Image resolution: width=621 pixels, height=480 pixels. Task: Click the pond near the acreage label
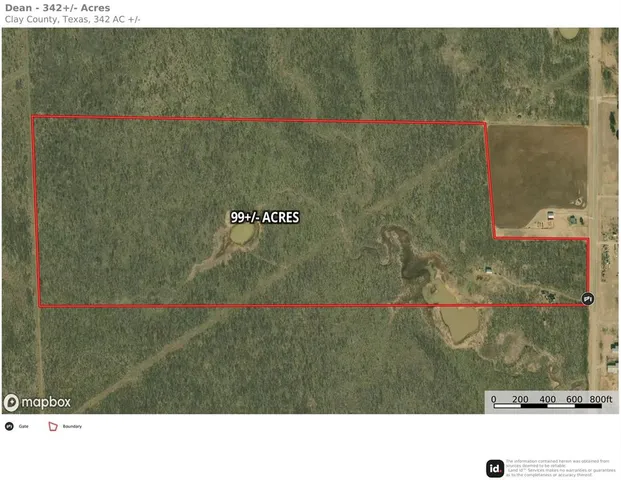tap(241, 234)
